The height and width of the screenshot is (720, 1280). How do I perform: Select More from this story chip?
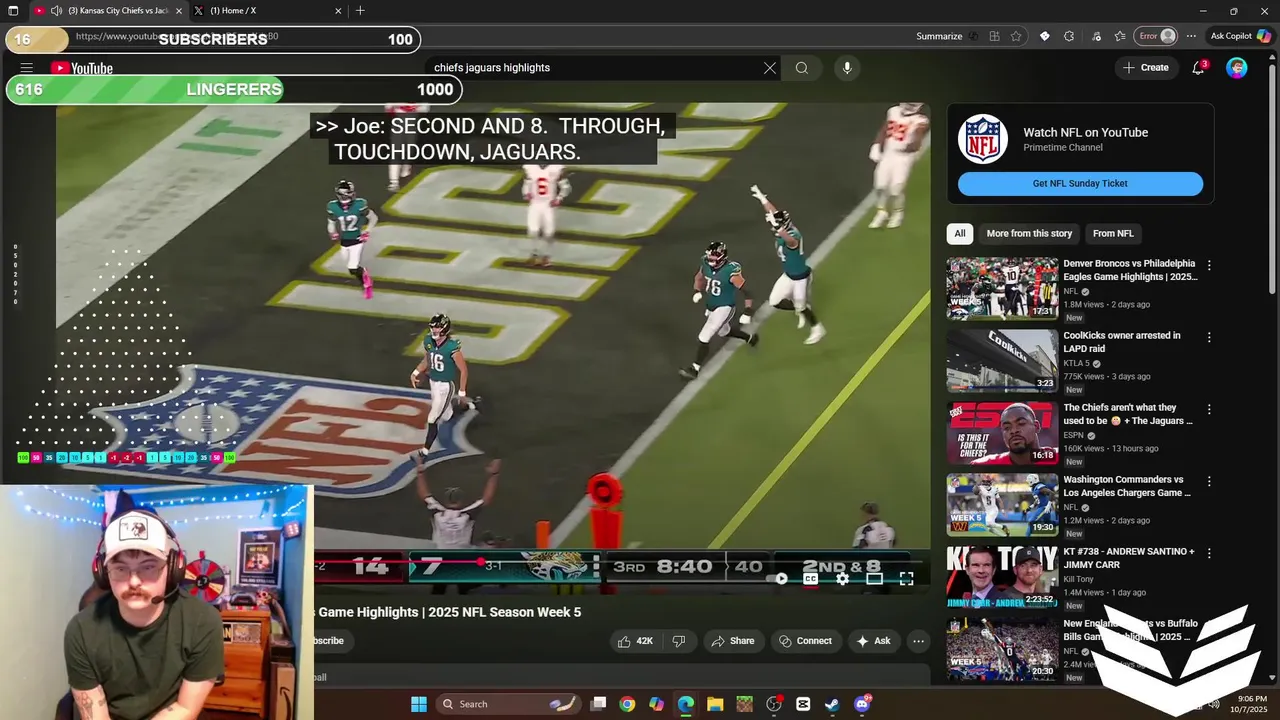click(1029, 233)
